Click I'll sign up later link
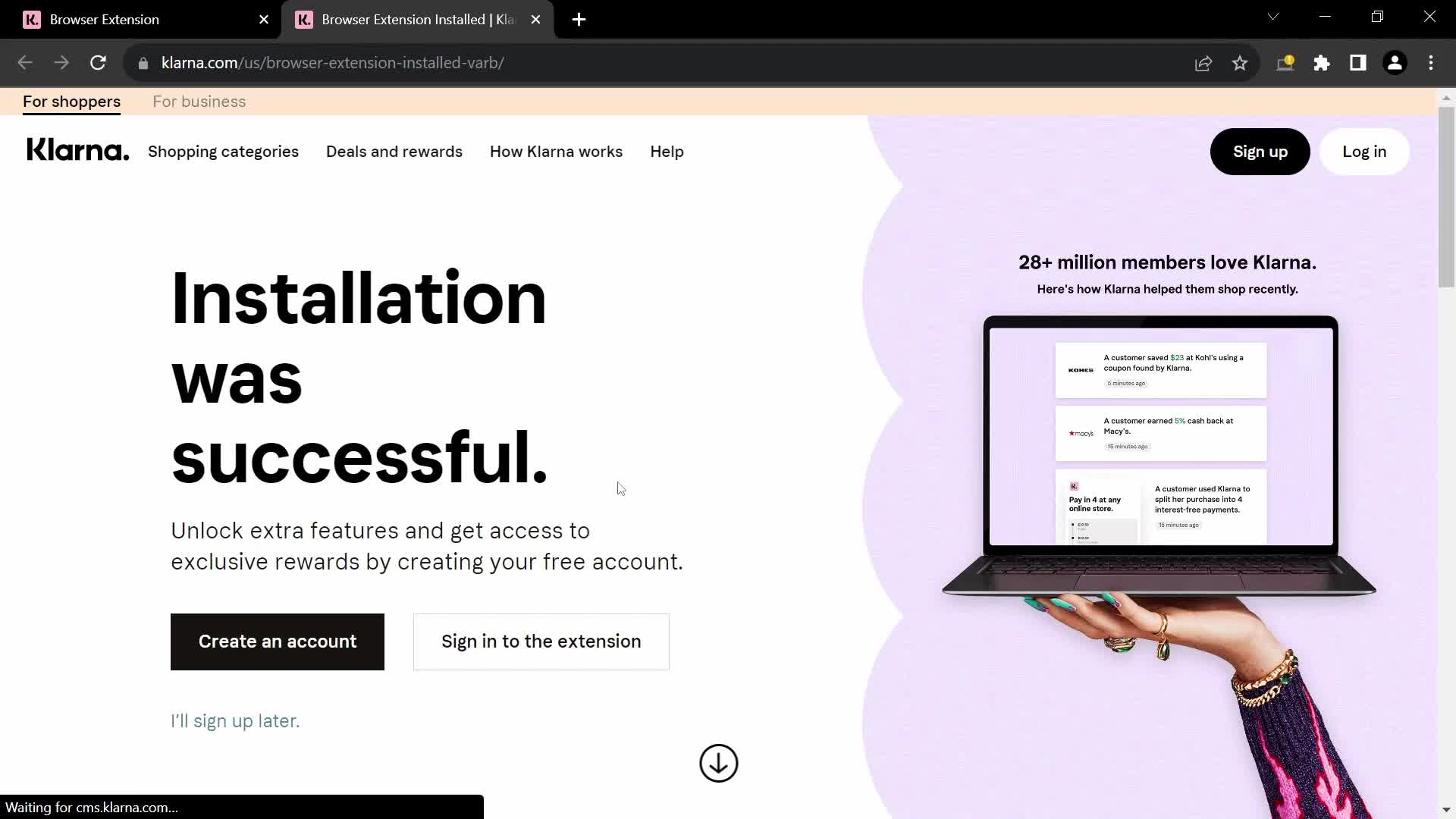1456x819 pixels. coord(235,721)
